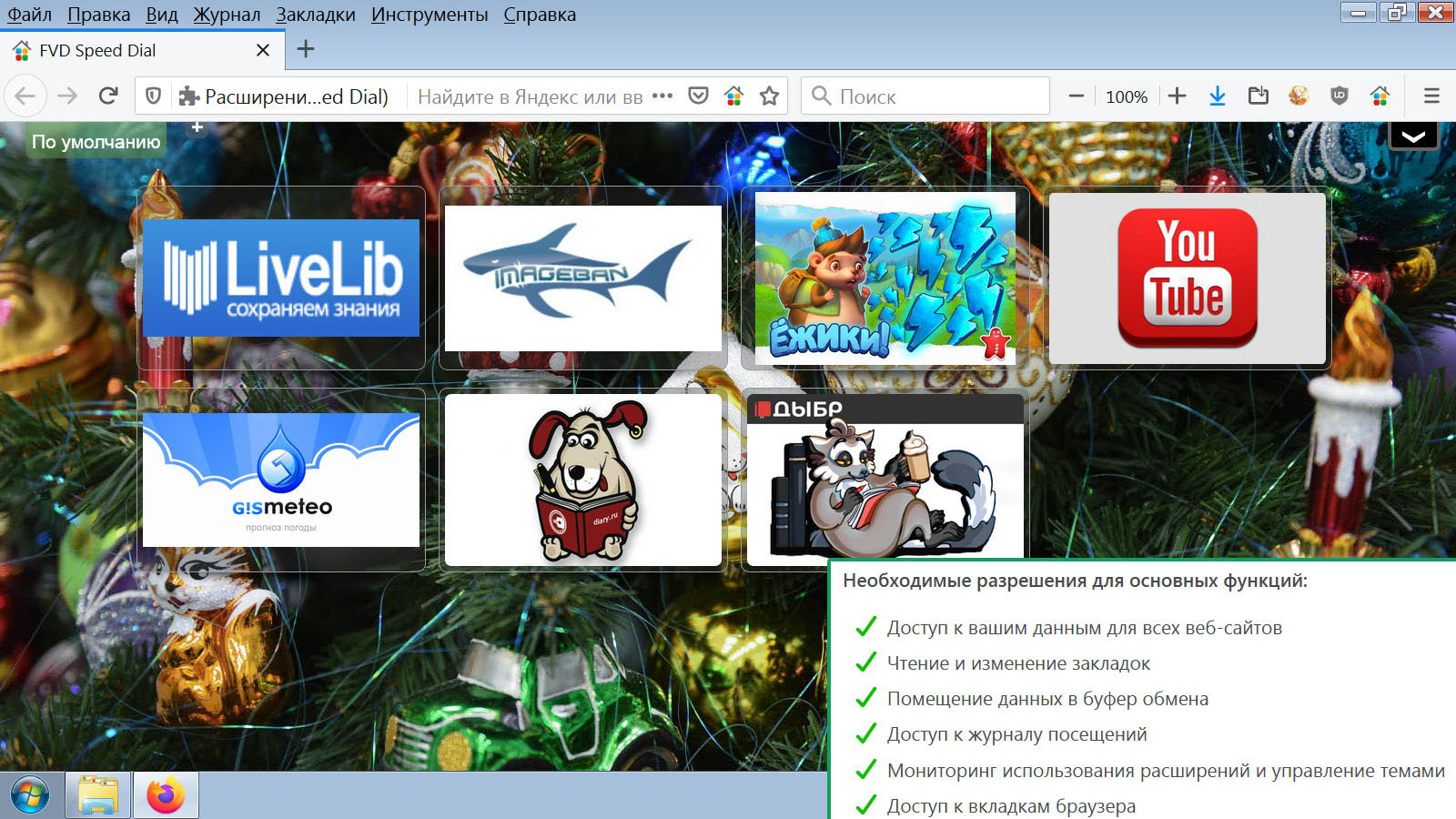Zoom out with the minus button
Image resolution: width=1456 pixels, height=819 pixels.
pos(1076,96)
